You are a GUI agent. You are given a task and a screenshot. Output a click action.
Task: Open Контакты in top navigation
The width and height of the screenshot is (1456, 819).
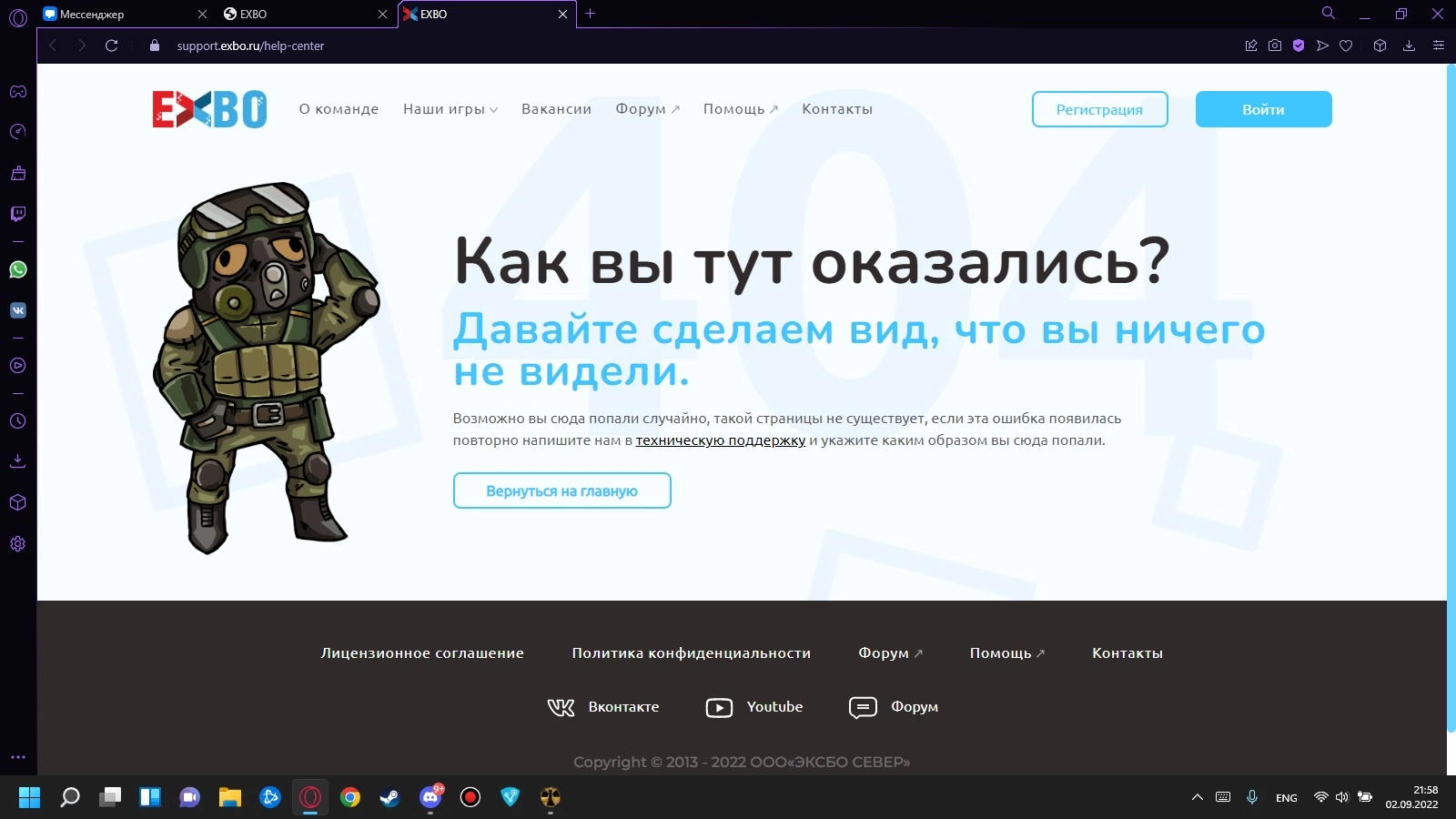837,109
